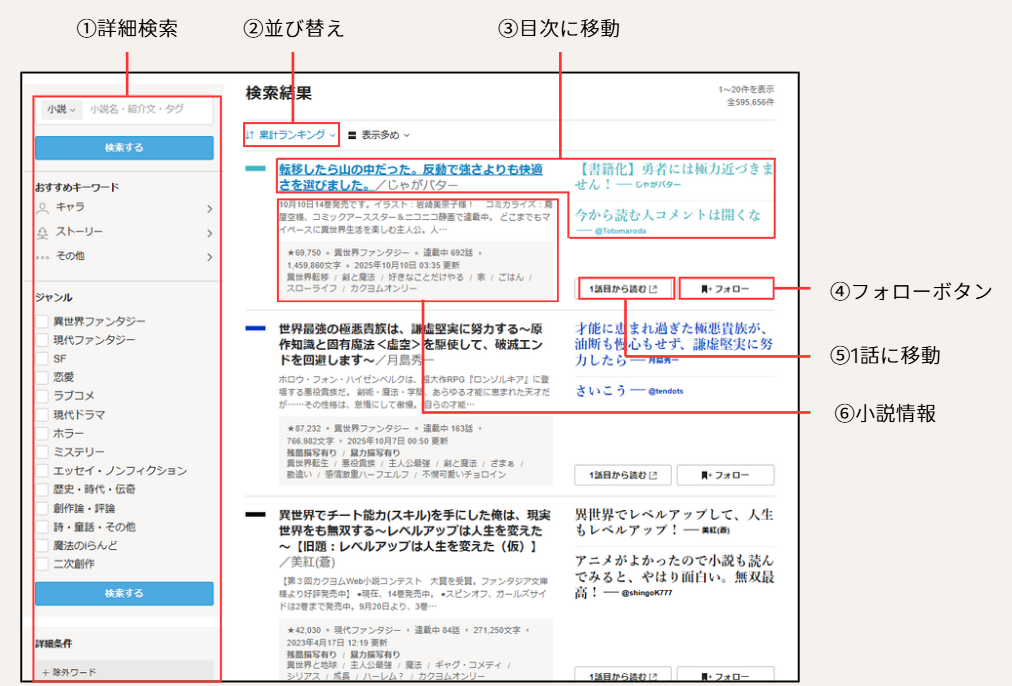The width and height of the screenshot is (1012, 686).
Task: Follow the first novel with フォロー button
Action: 726,289
